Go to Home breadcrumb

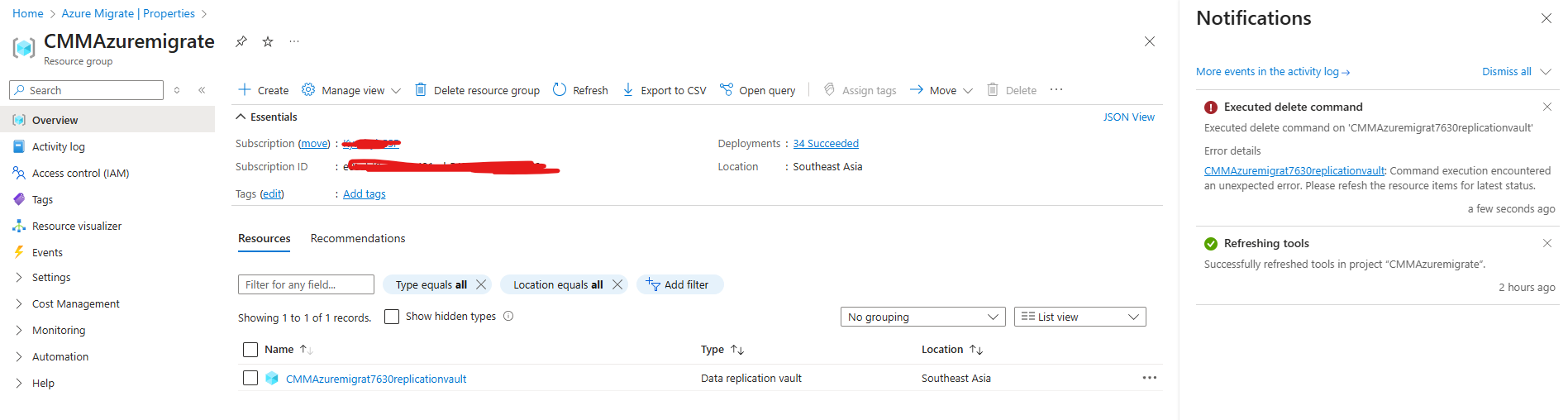pyautogui.click(x=28, y=13)
